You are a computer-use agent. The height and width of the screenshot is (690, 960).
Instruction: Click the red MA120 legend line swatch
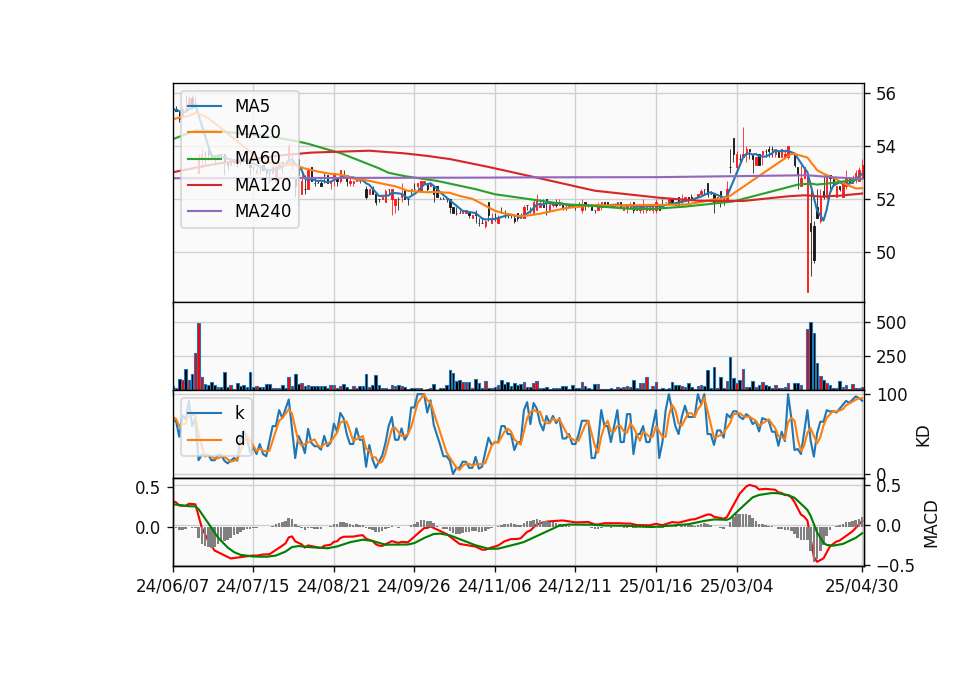205,185
